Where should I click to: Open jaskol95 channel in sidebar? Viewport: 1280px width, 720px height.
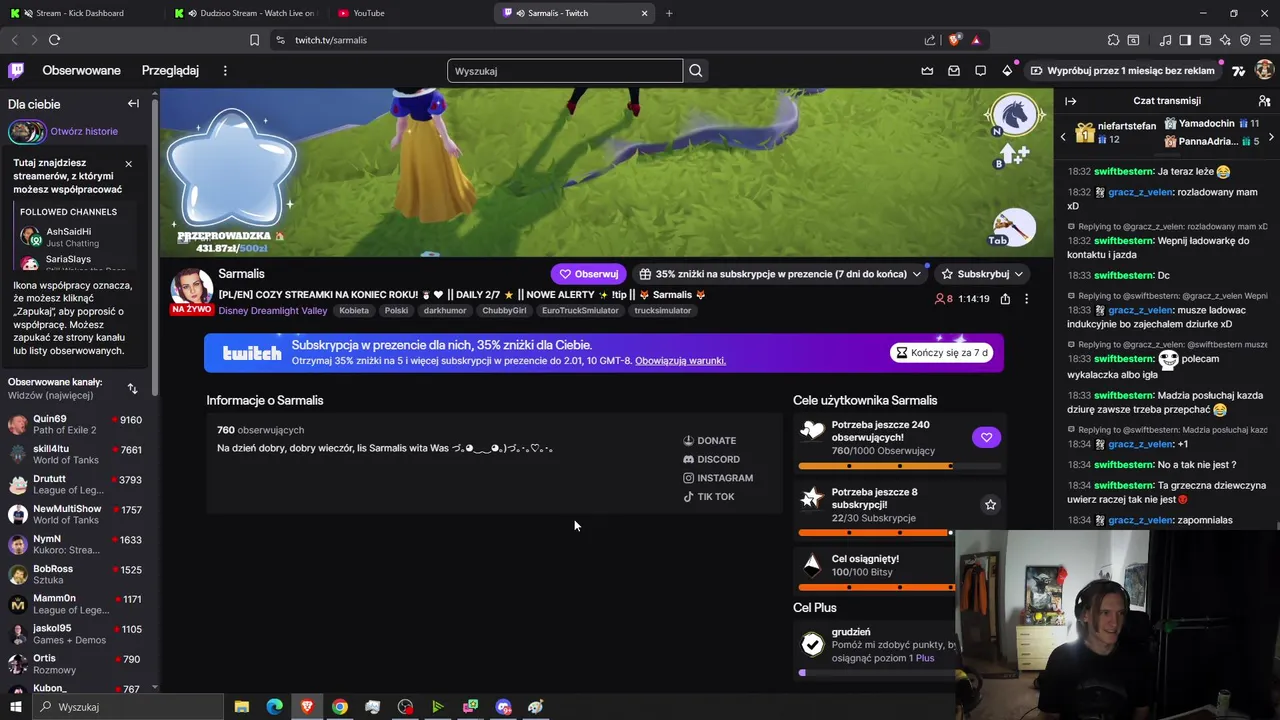pyautogui.click(x=75, y=634)
